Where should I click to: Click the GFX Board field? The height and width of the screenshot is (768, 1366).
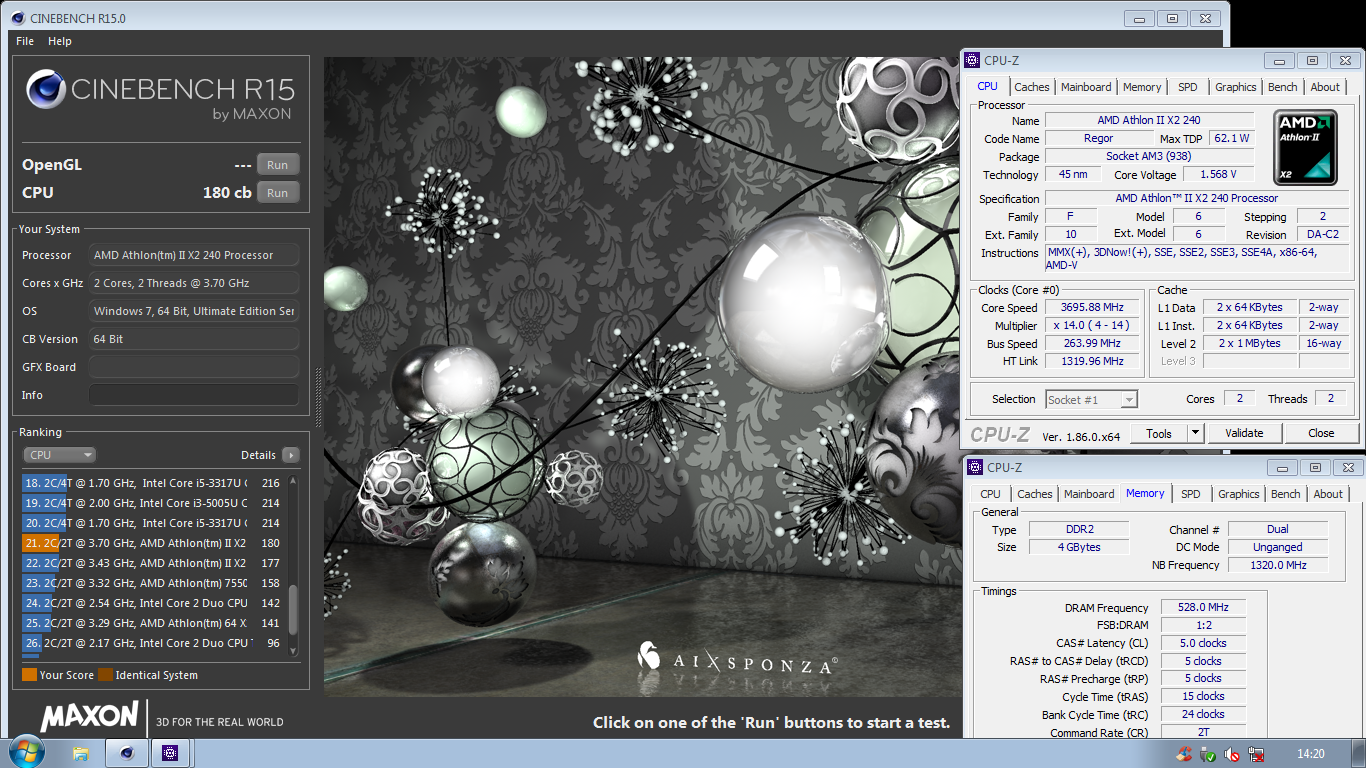pos(194,367)
